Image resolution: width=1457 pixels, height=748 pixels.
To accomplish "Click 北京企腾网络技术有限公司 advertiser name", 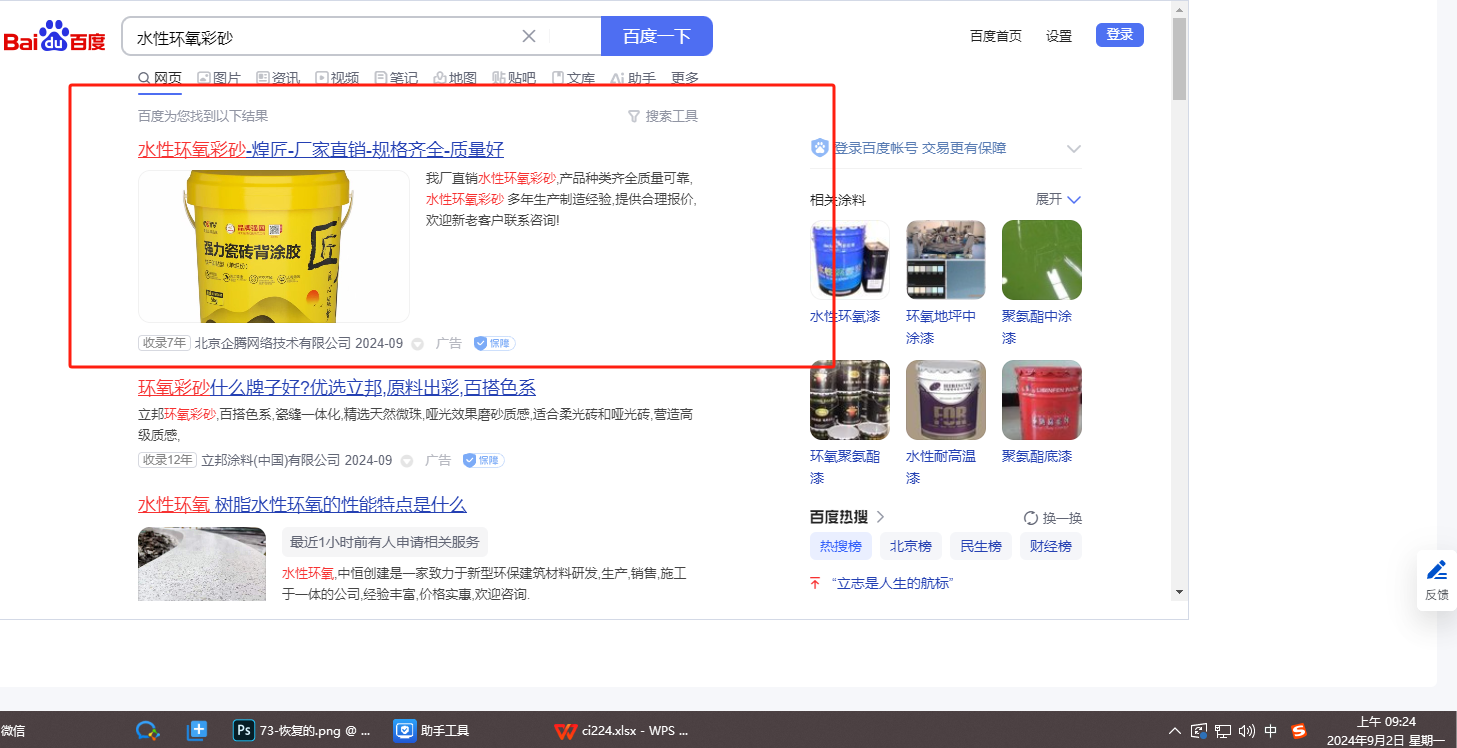I will (273, 343).
